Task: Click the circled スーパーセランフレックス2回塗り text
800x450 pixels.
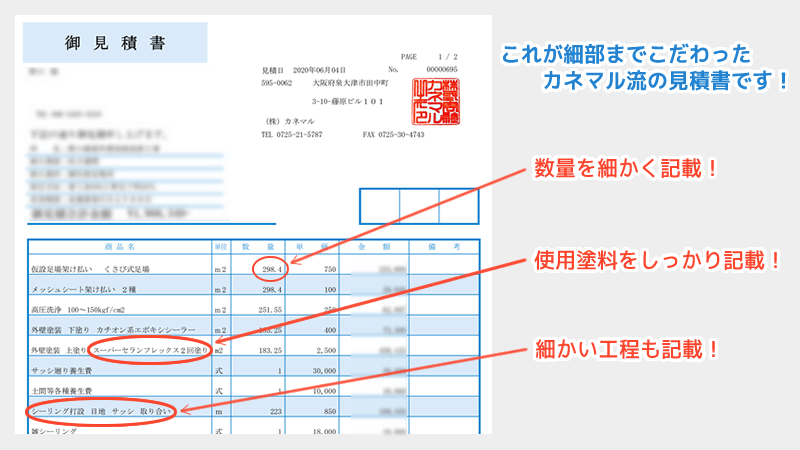Action: click(x=148, y=350)
